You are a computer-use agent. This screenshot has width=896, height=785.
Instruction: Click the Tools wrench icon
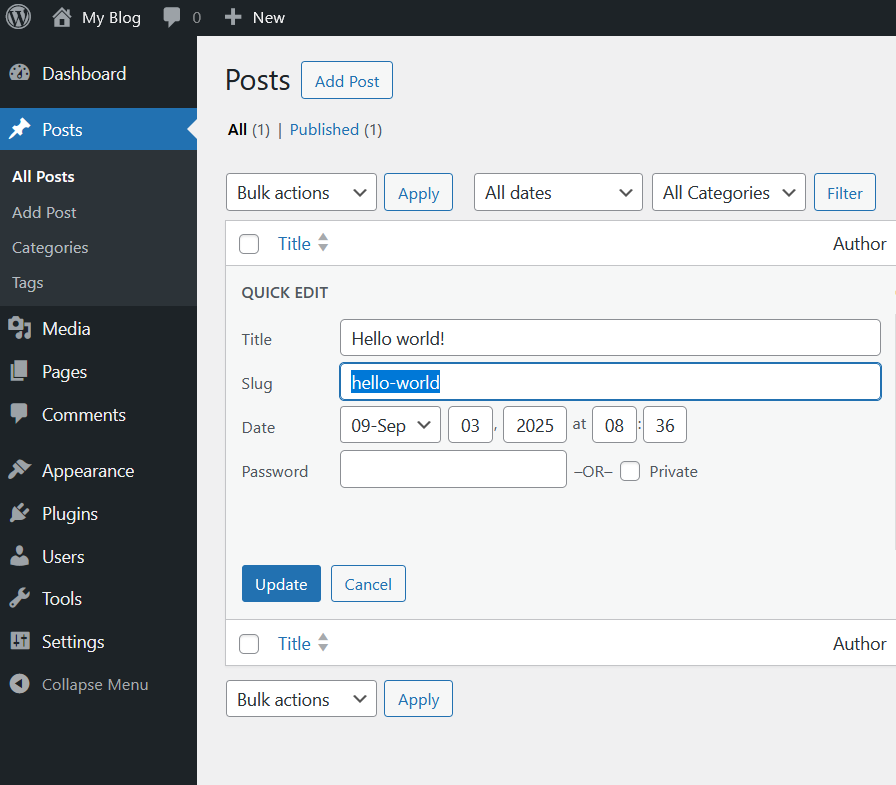coord(19,599)
